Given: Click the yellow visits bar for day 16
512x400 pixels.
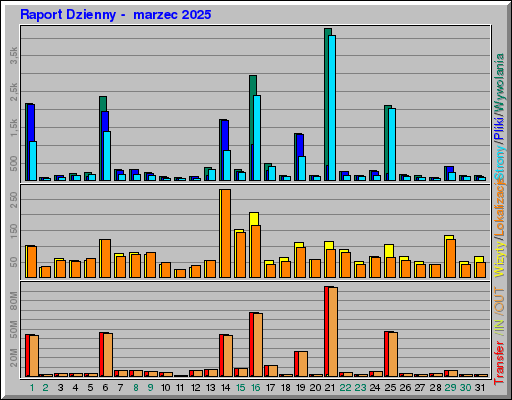Looking at the screenshot, I should pyautogui.click(x=254, y=219).
